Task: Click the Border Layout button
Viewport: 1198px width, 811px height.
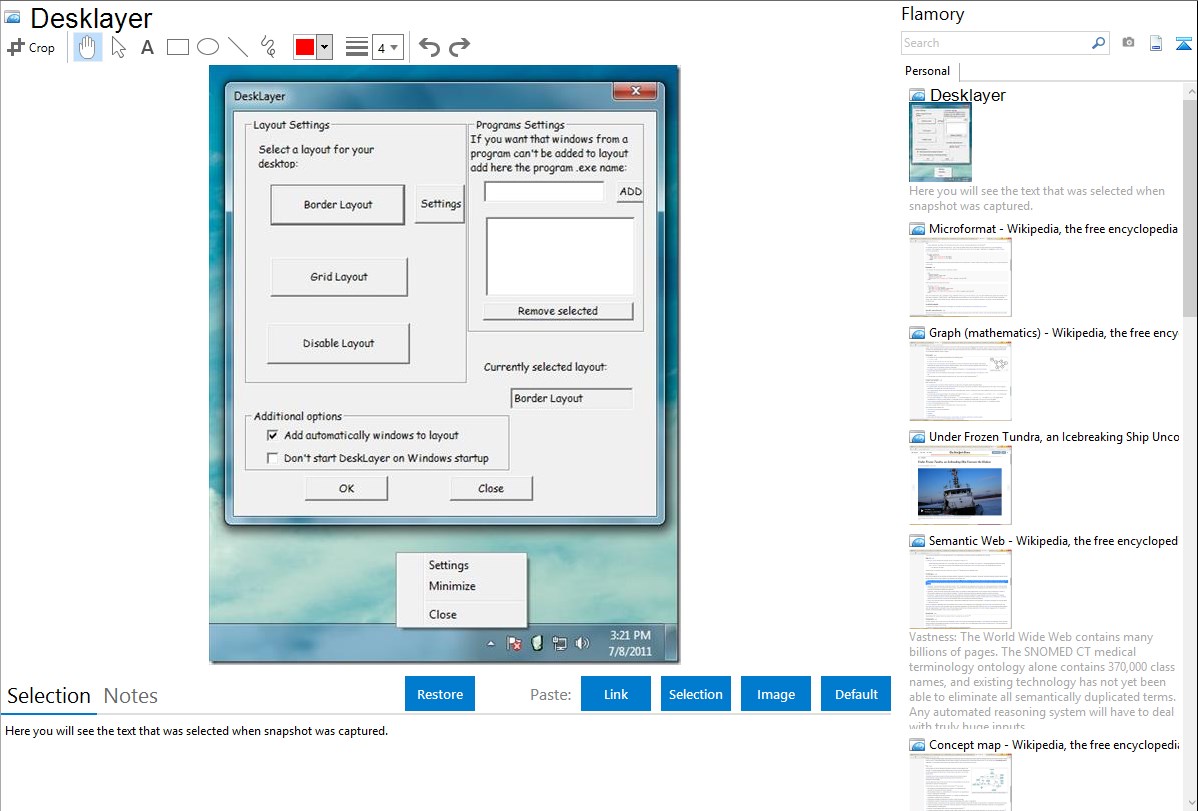Action: pyautogui.click(x=338, y=205)
